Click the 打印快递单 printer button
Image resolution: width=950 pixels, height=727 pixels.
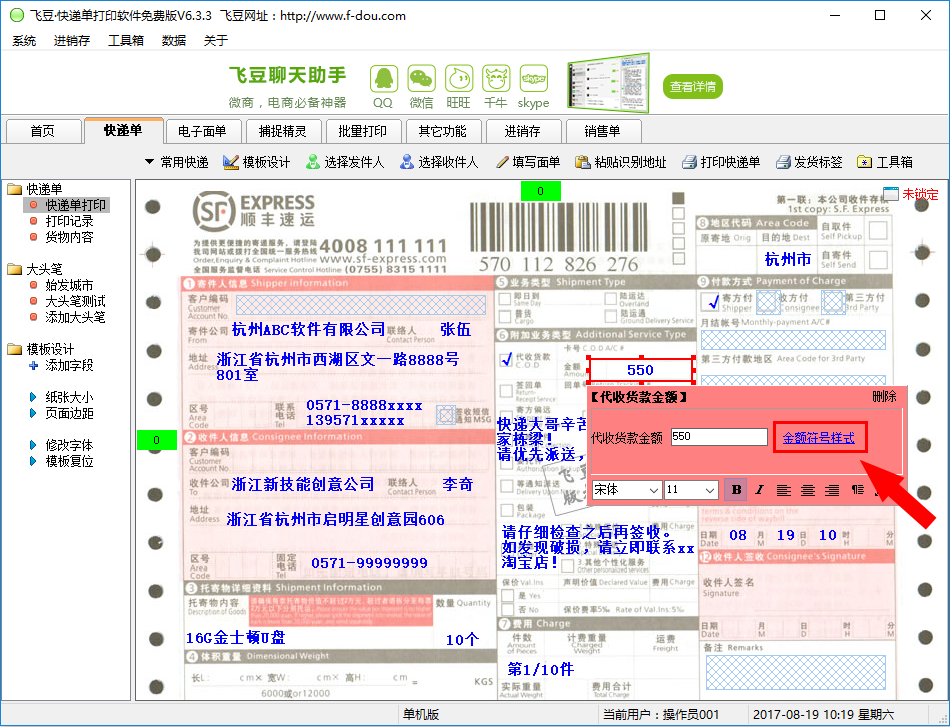[721, 162]
